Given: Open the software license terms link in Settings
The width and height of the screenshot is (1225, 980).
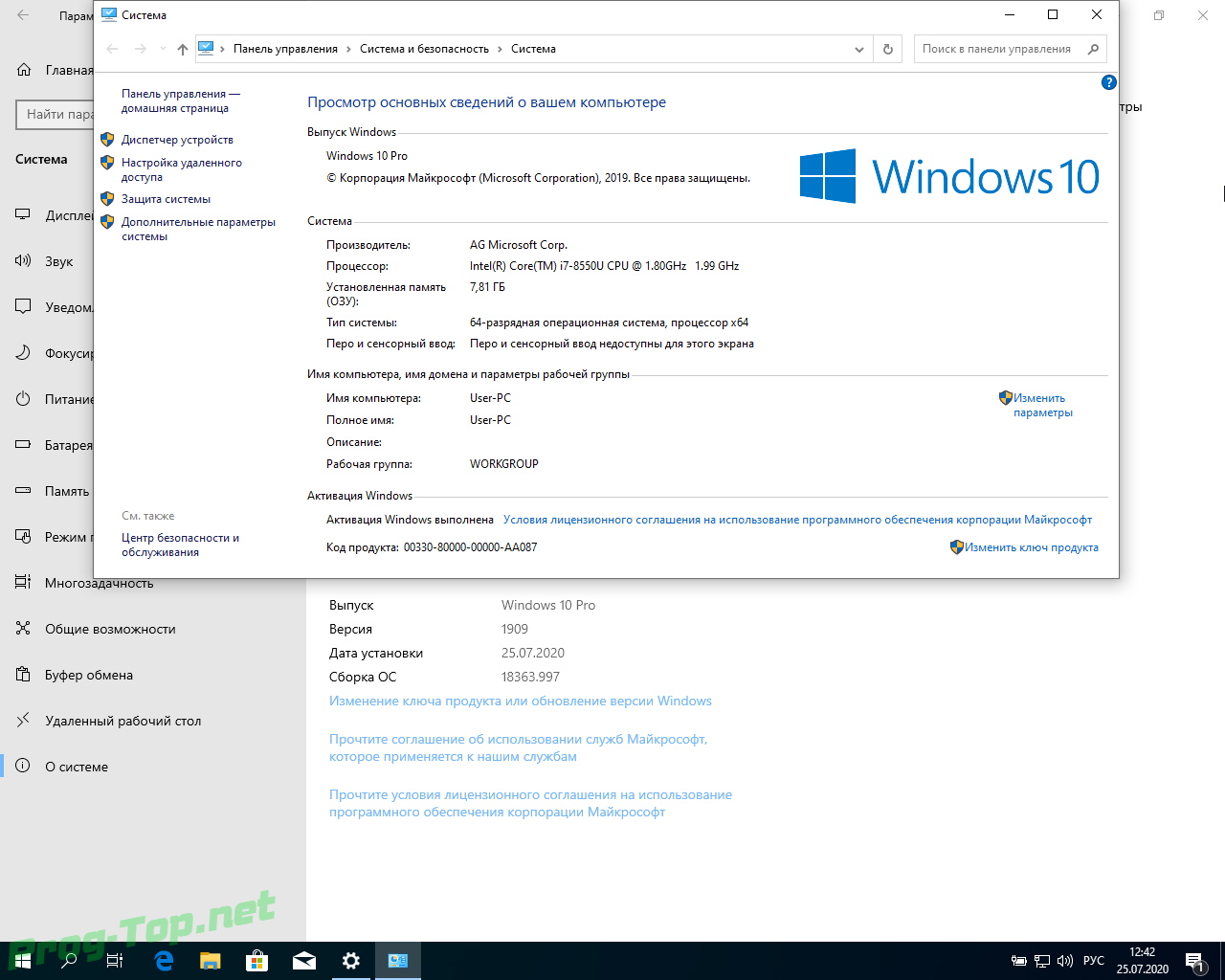Looking at the screenshot, I should click(530, 803).
